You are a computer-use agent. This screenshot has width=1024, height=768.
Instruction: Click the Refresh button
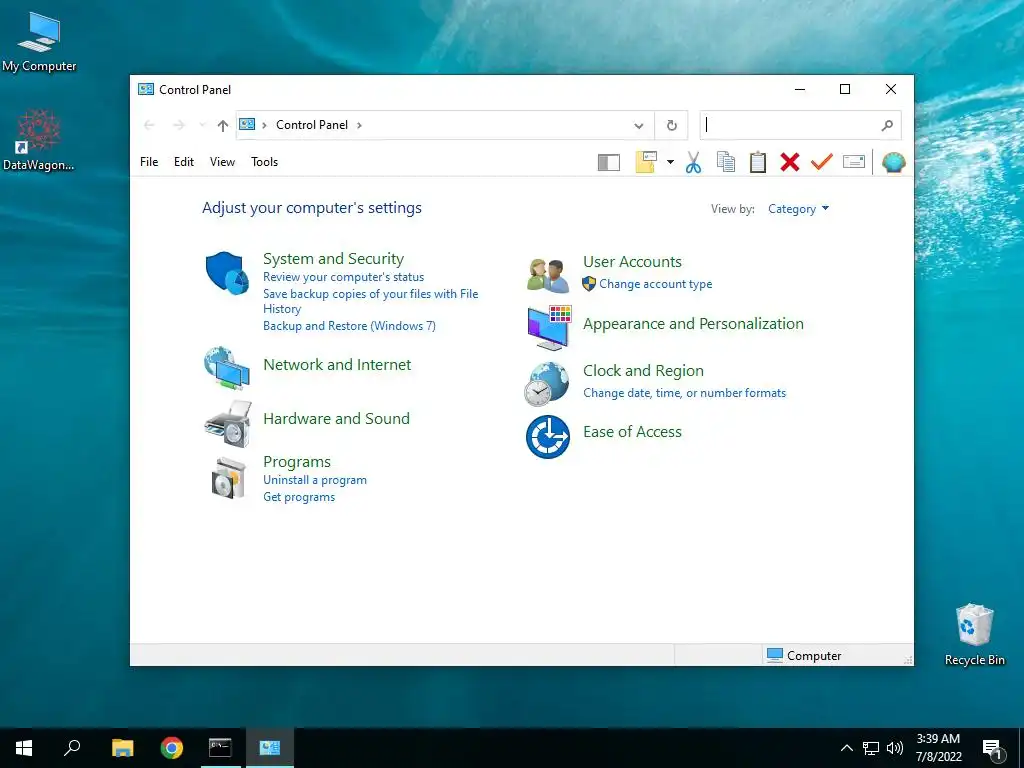click(671, 125)
